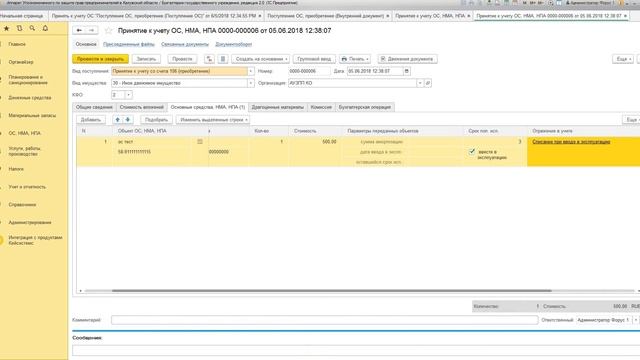Open notifications bell icon
The width and height of the screenshot is (640, 360).
tap(45, 28)
